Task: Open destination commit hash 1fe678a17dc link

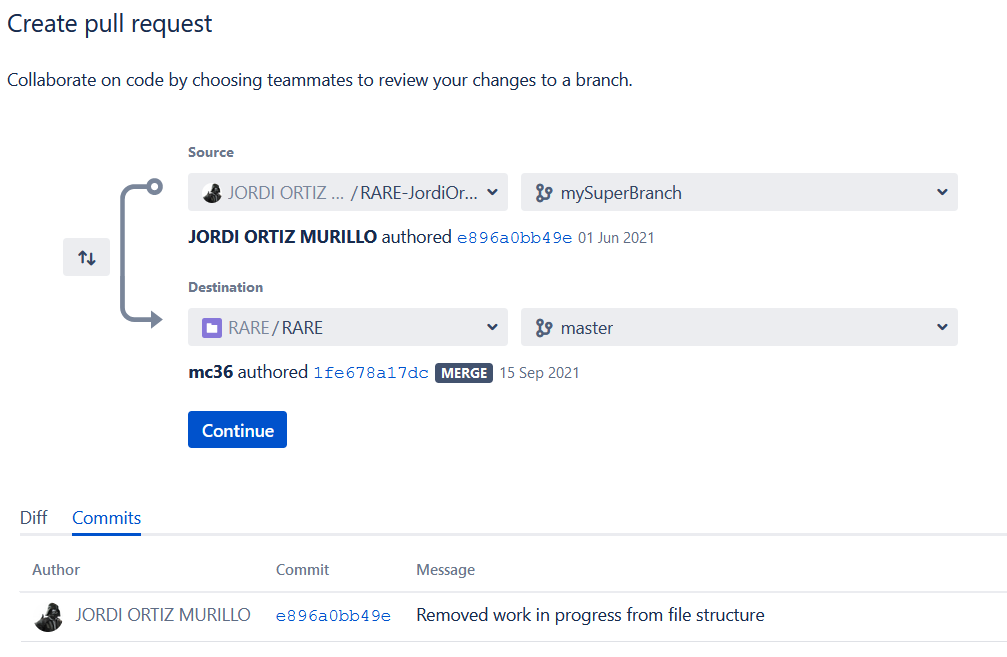Action: coord(371,373)
